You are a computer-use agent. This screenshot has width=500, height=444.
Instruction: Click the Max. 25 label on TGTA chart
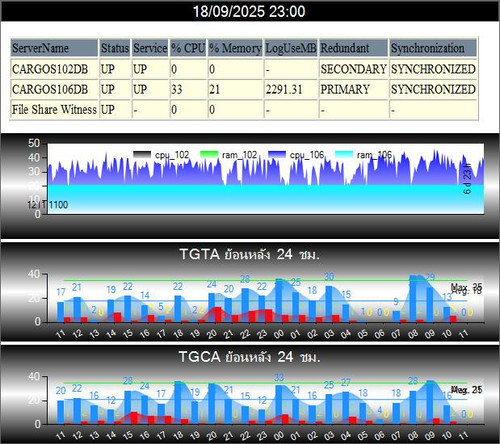(x=466, y=287)
